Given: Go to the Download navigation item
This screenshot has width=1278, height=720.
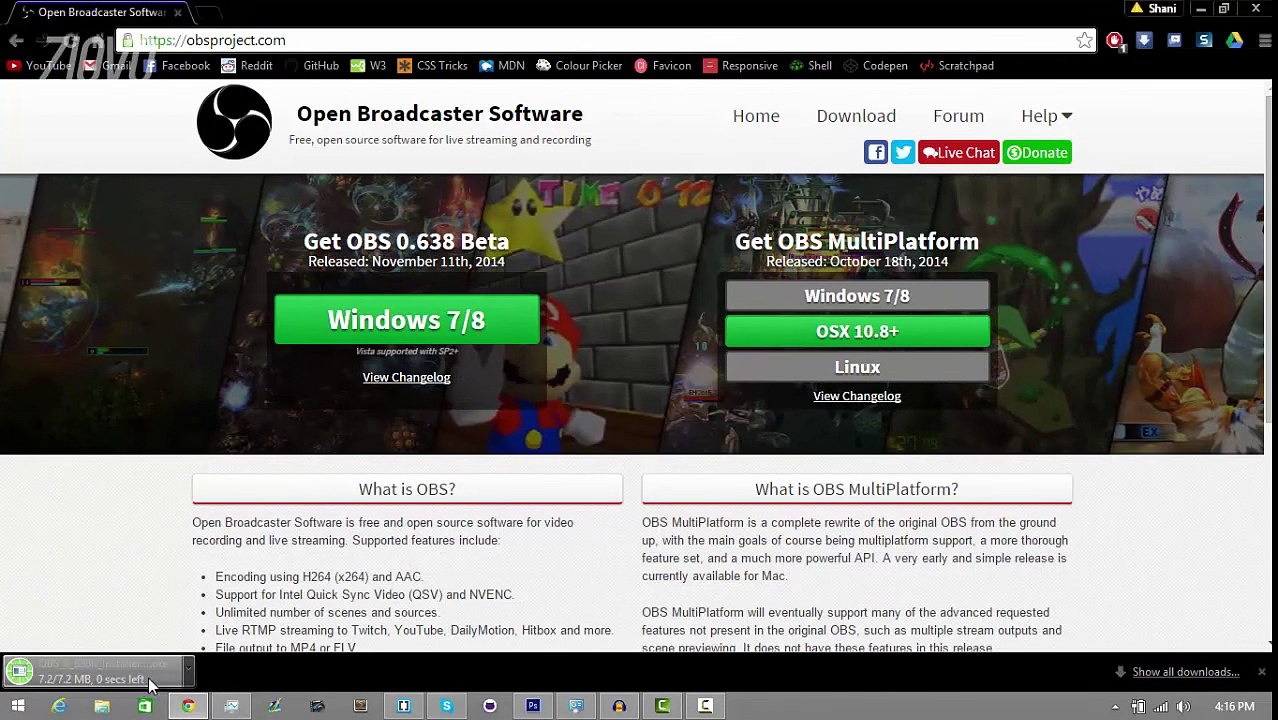Looking at the screenshot, I should 856,116.
